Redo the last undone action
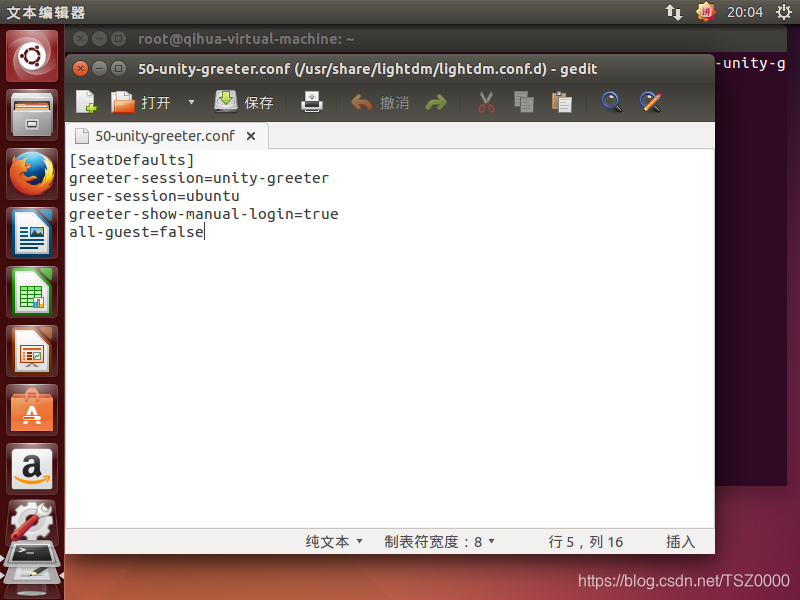This screenshot has width=800, height=600. 436,103
